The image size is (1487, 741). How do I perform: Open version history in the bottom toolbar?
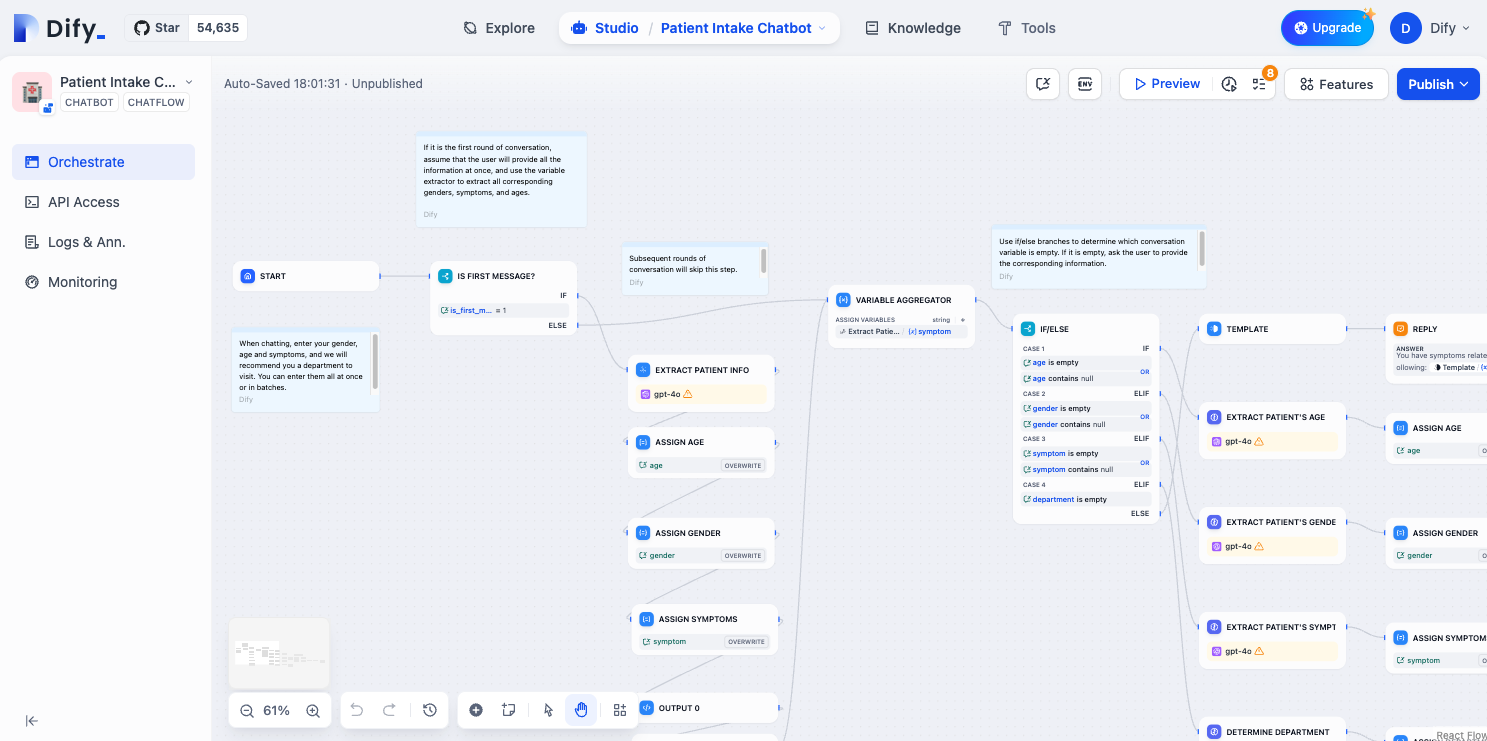(x=430, y=710)
